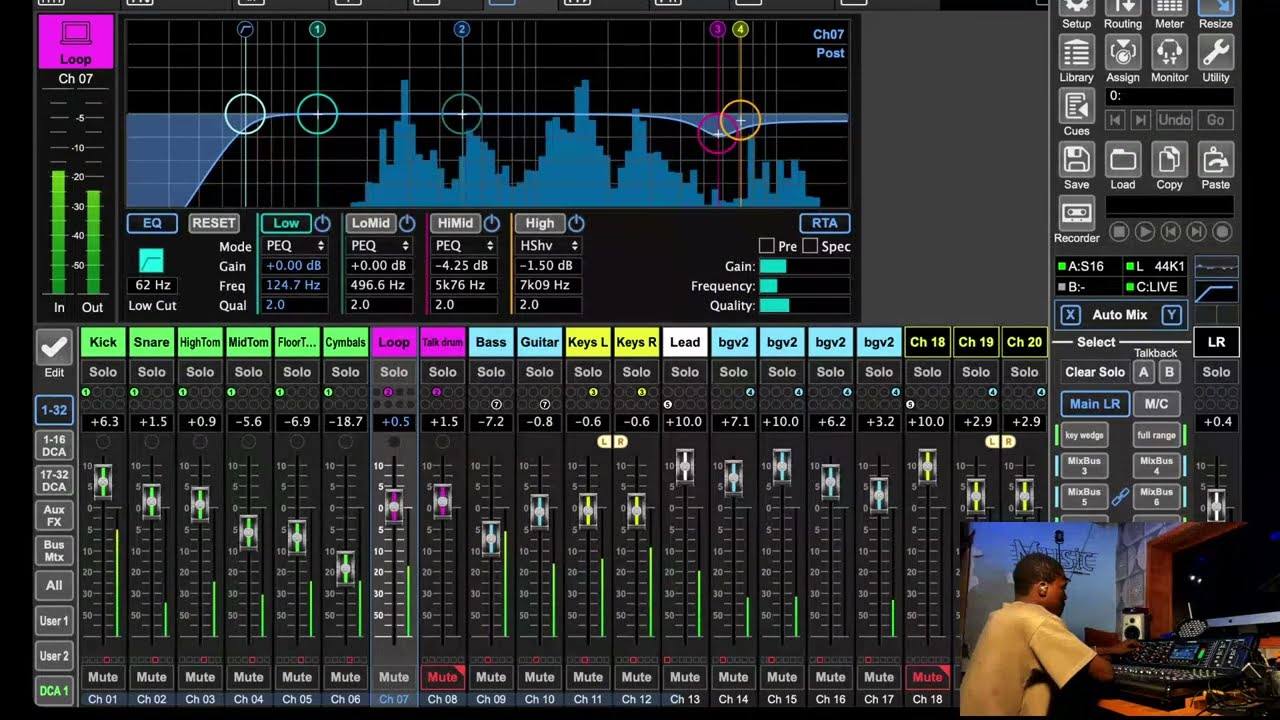Toggle the LoMid band power button

coord(407,223)
